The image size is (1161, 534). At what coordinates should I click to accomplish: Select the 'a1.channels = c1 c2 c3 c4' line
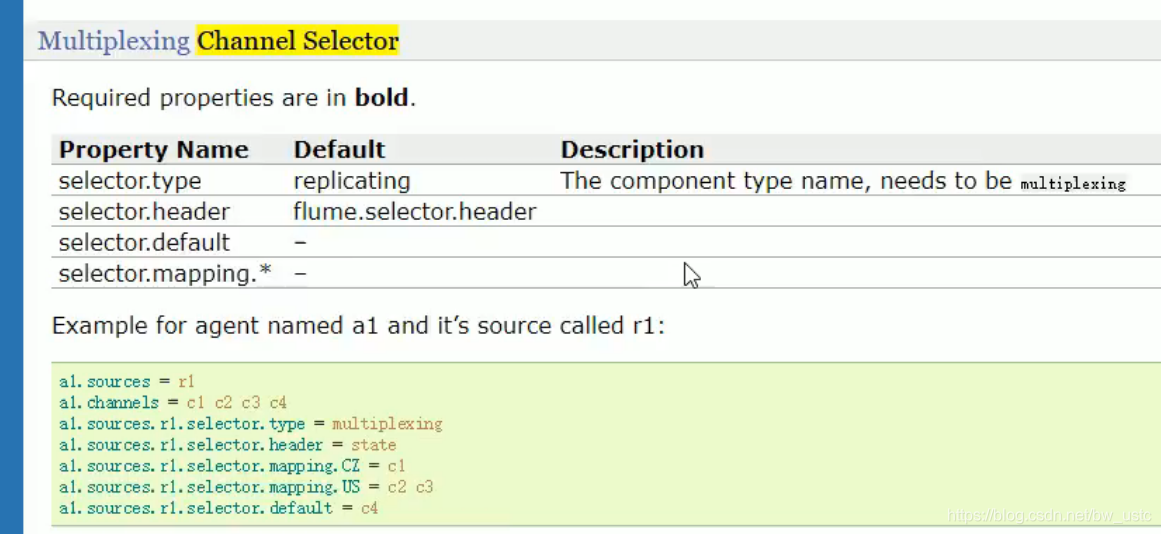173,403
